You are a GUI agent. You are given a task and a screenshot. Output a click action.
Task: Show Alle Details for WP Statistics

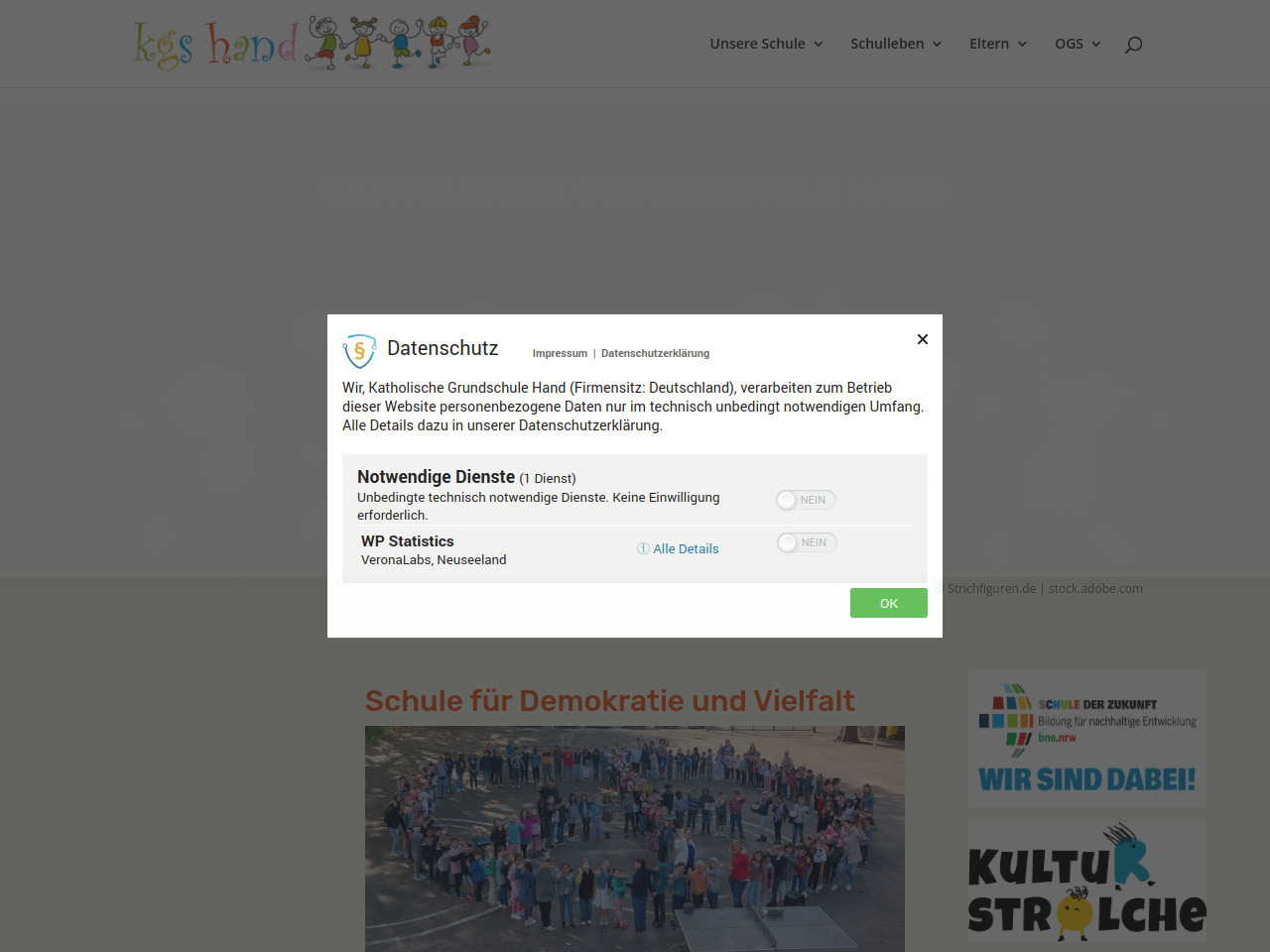686,548
